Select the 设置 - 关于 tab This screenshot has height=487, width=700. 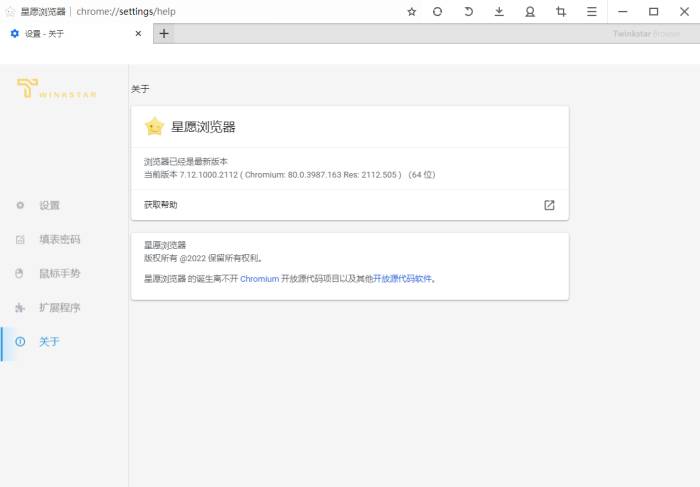[76, 33]
